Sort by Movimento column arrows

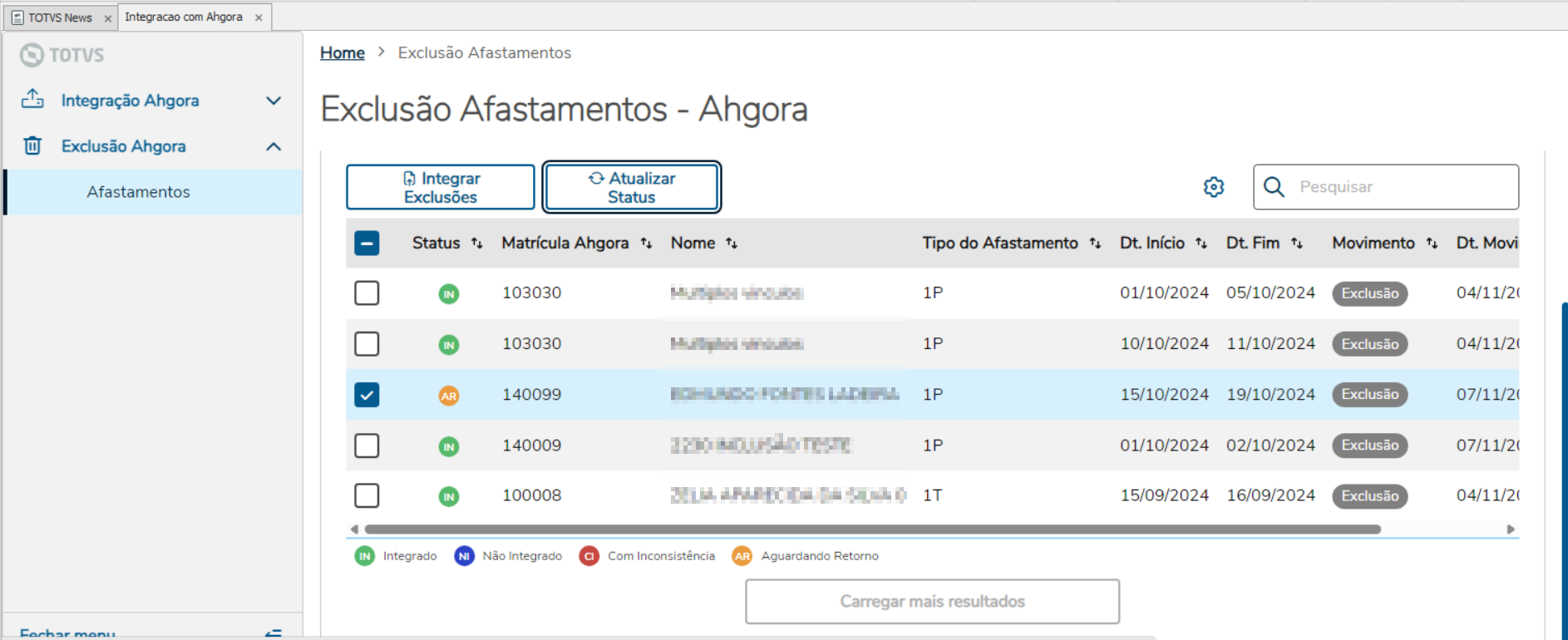click(x=1432, y=243)
